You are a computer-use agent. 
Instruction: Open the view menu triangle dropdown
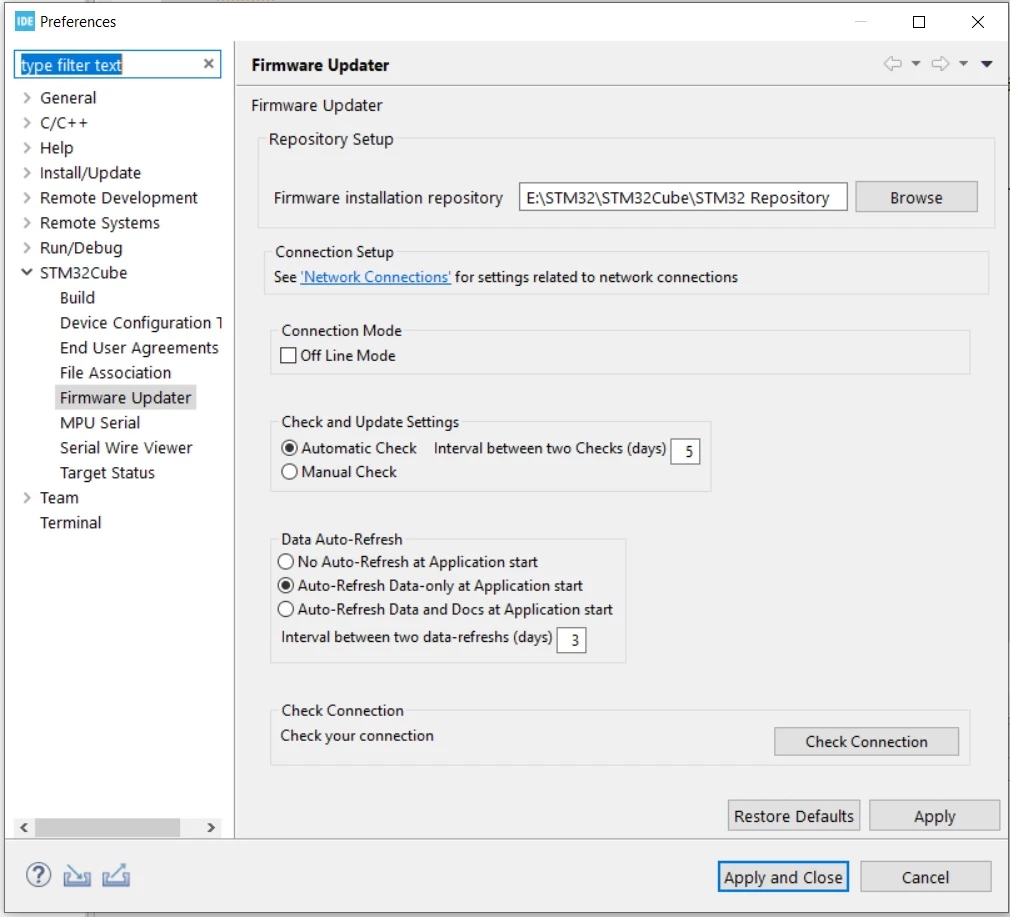tap(986, 64)
